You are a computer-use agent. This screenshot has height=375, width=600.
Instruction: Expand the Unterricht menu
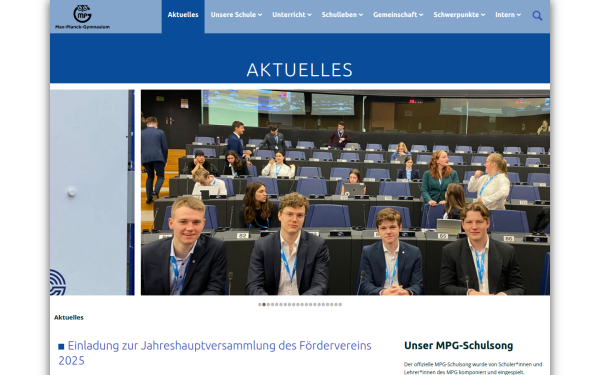click(292, 15)
